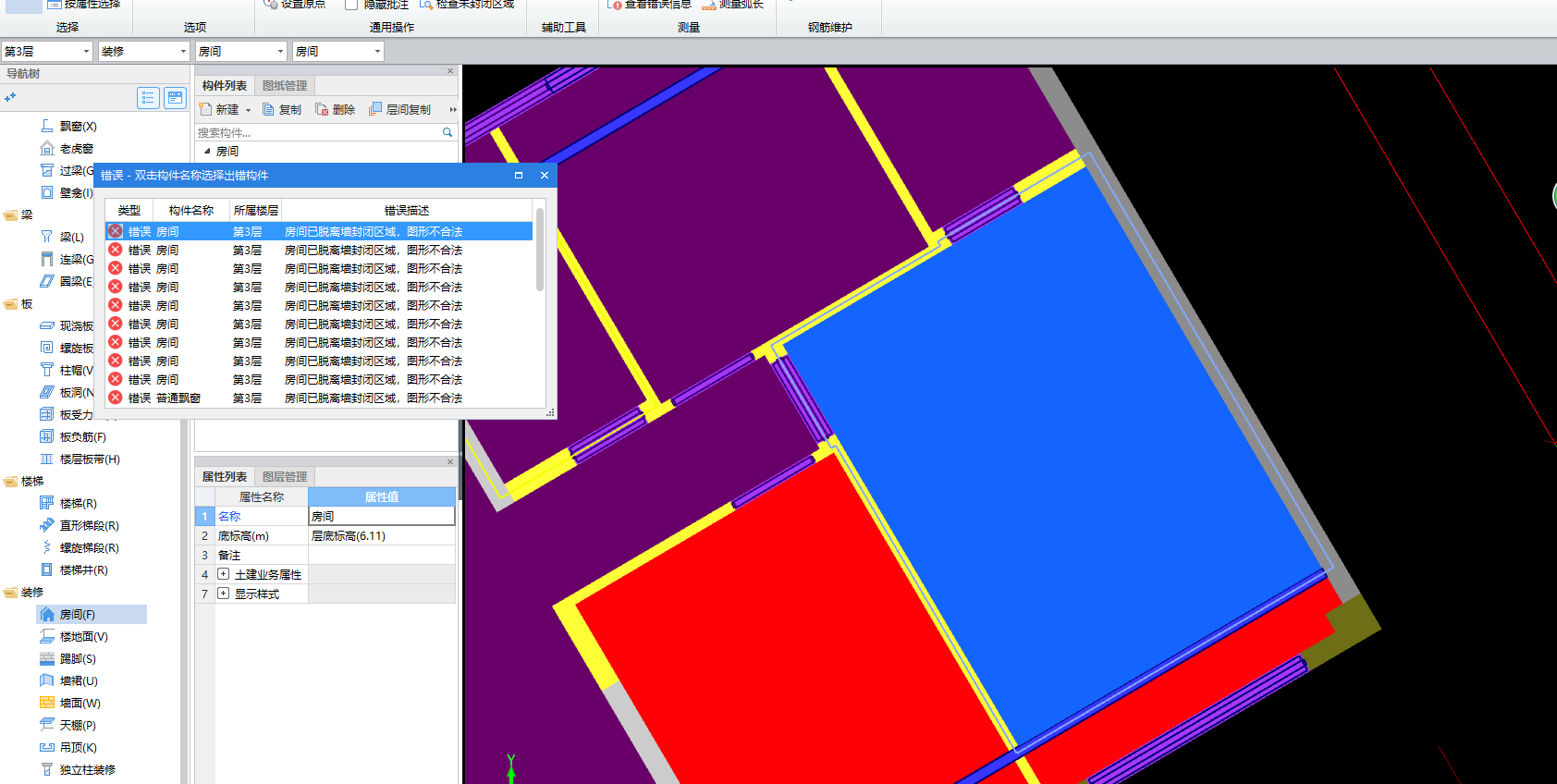Select the 柱帽 column cap component

(x=67, y=370)
